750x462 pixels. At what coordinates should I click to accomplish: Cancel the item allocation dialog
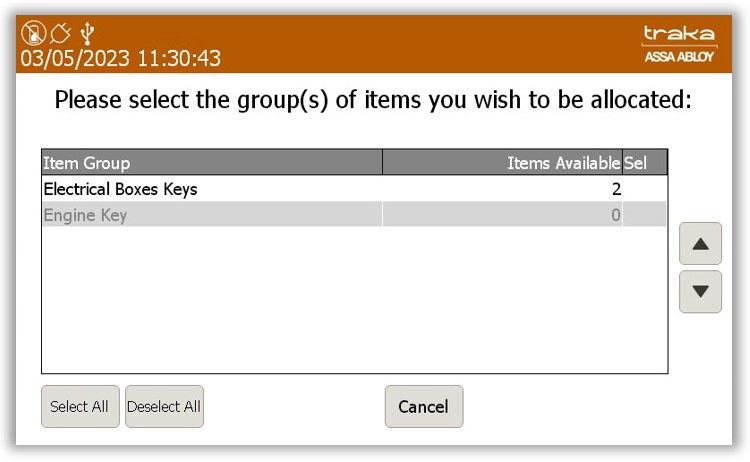(x=424, y=407)
